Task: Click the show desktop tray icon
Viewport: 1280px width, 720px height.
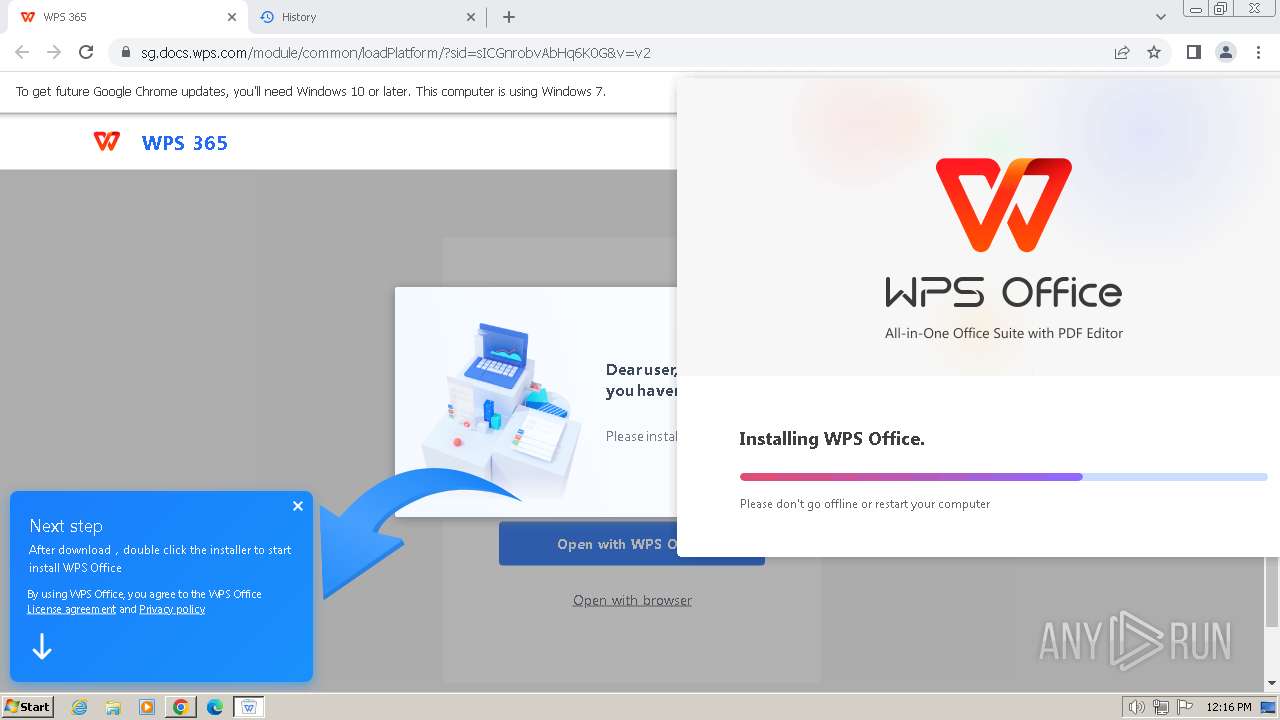Action: click(1269, 707)
